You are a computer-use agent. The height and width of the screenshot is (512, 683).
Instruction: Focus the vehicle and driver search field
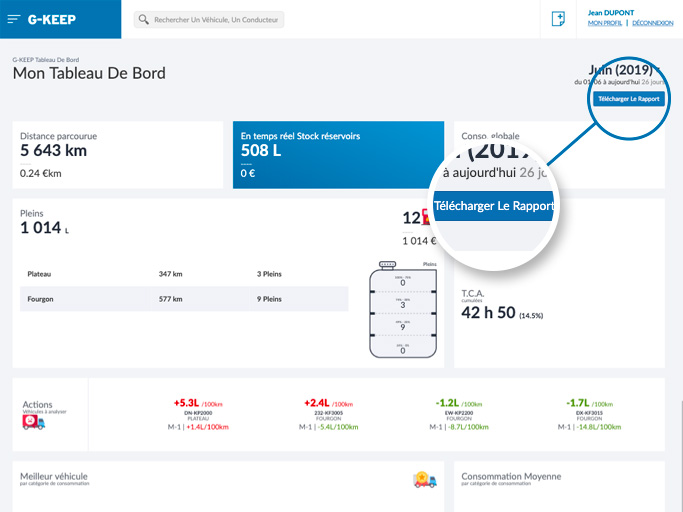[216, 20]
